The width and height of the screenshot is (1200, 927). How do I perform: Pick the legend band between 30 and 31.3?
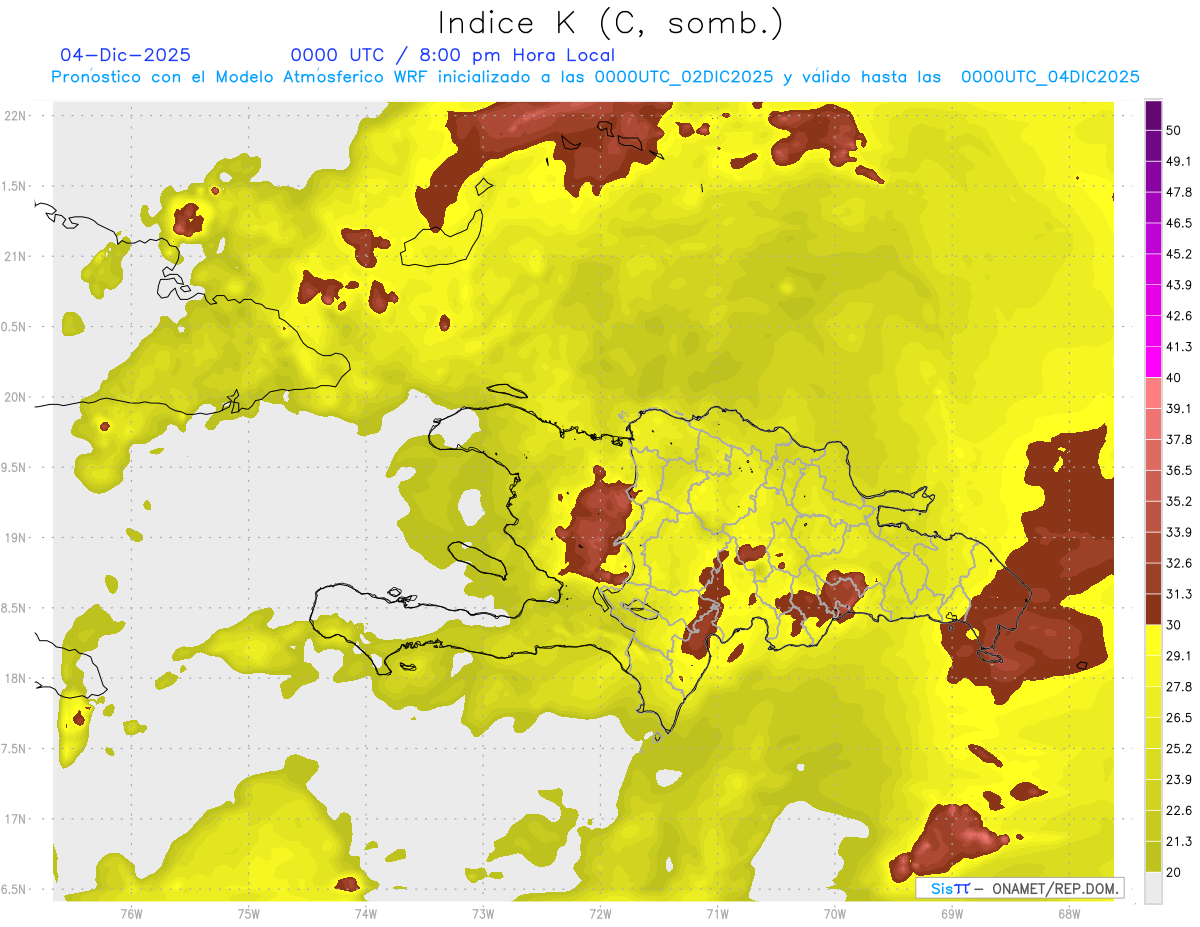tap(1154, 609)
